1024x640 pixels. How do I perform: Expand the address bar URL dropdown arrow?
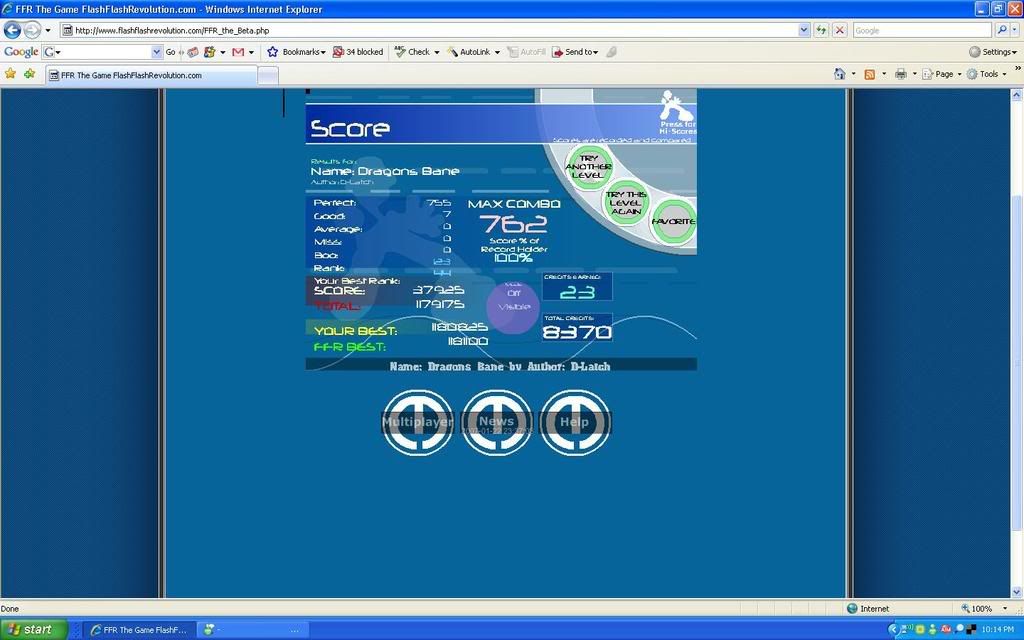(804, 30)
